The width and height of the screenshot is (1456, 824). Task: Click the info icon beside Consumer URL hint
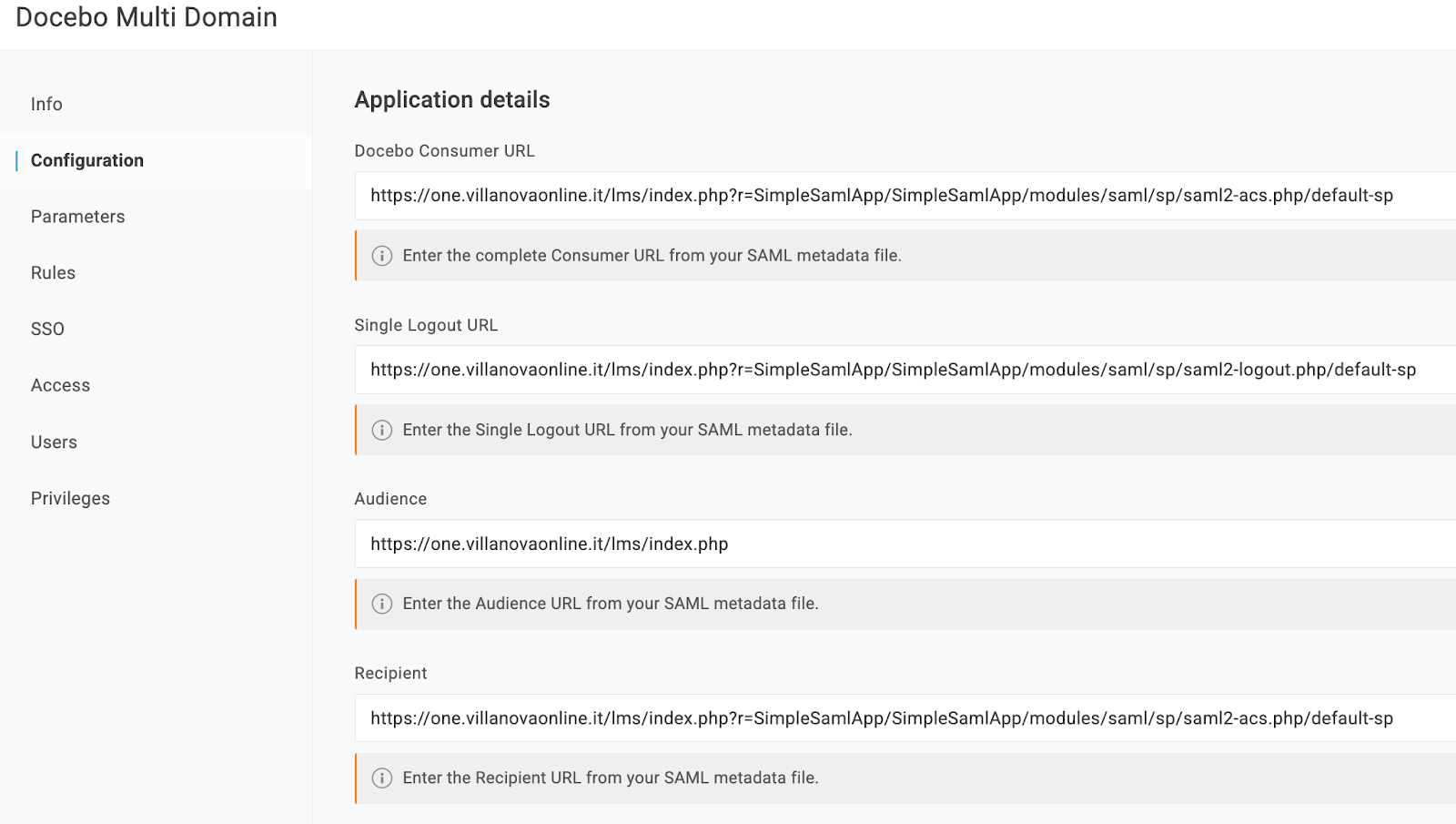[x=382, y=256]
